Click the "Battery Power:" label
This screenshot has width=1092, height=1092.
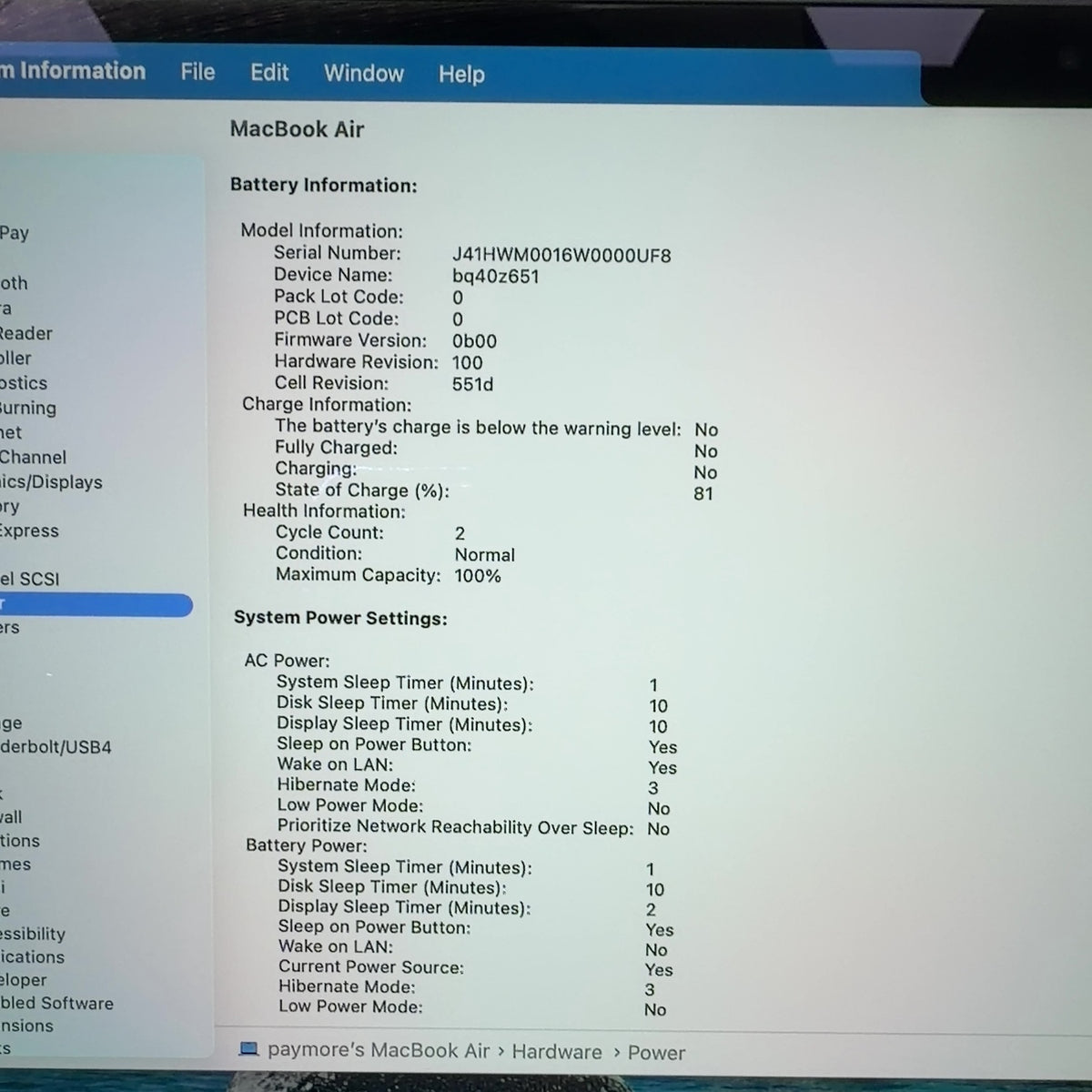pos(307,845)
